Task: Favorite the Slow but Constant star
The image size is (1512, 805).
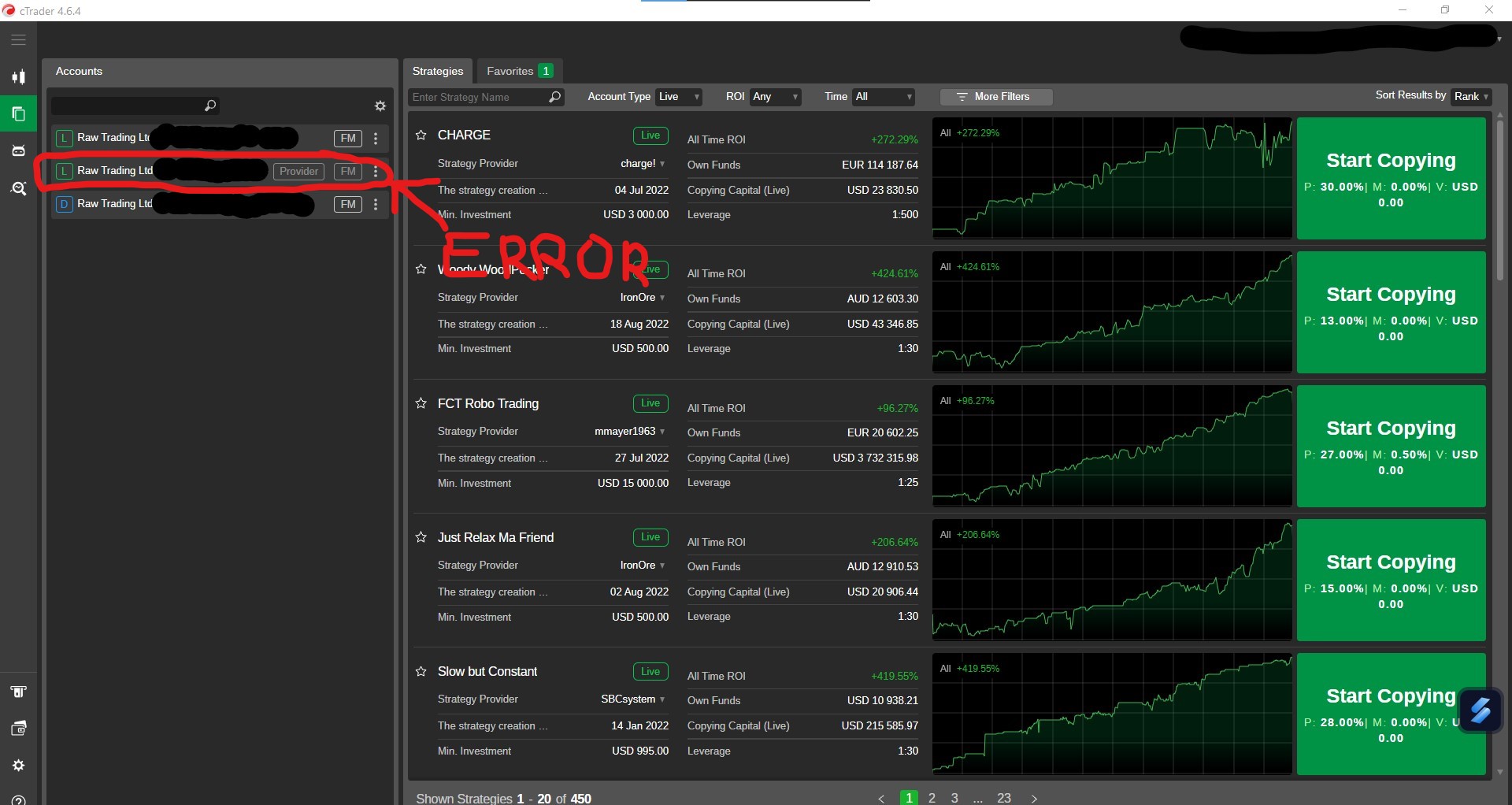Action: [421, 671]
